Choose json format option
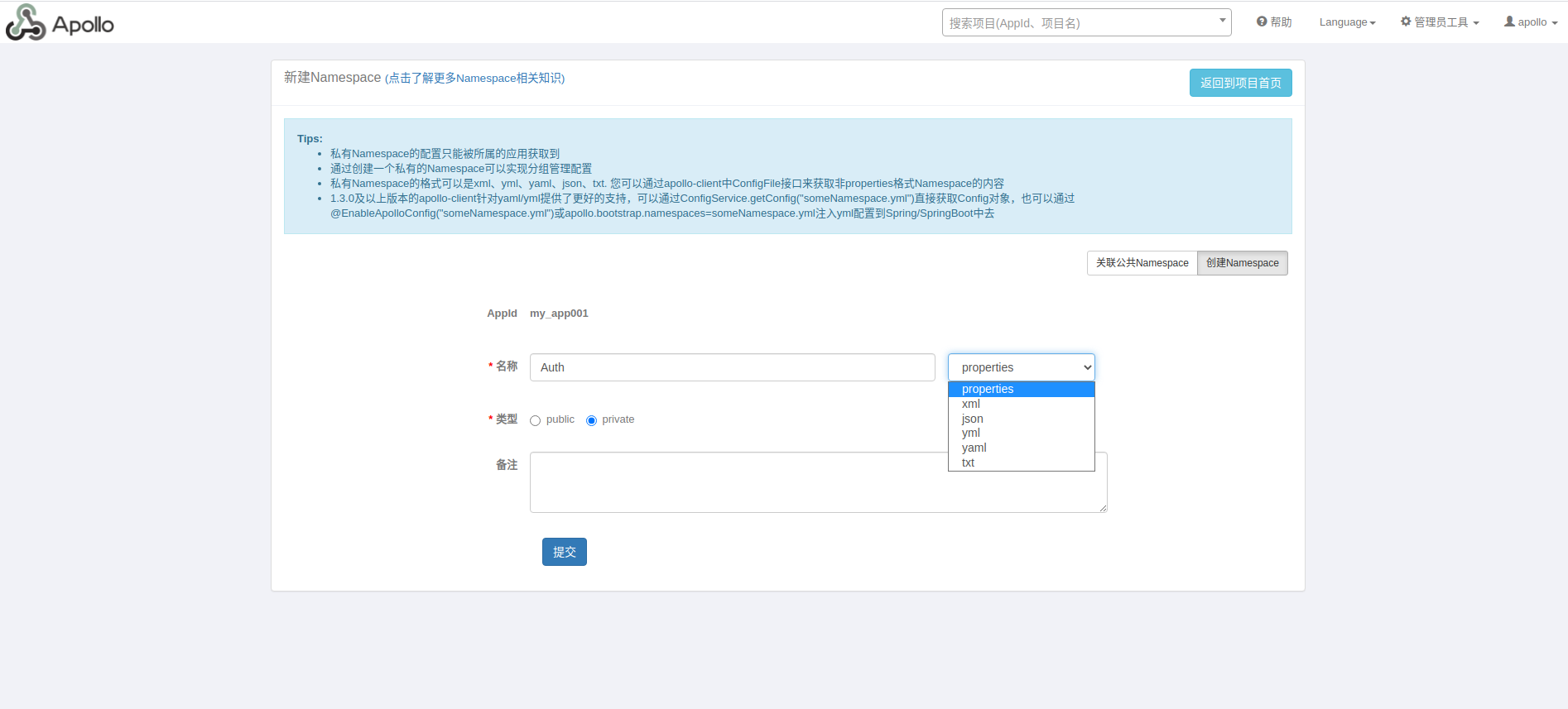 coord(1022,419)
